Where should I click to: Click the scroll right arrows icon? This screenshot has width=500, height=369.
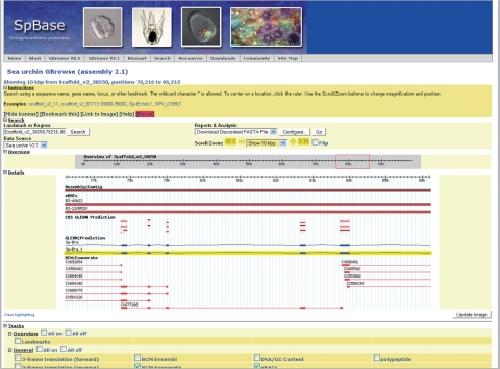coord(303,142)
